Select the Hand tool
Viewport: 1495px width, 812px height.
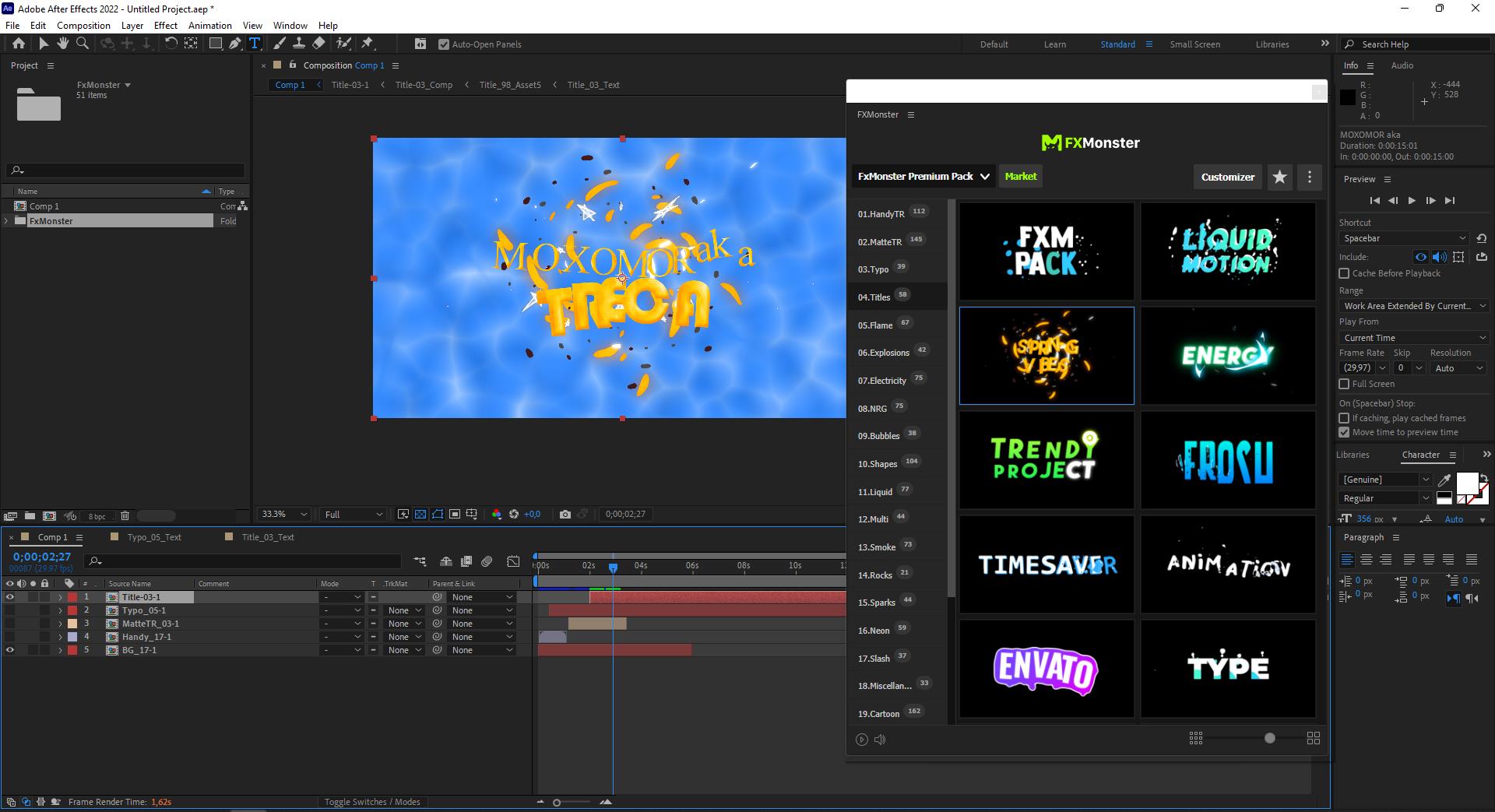[62, 44]
